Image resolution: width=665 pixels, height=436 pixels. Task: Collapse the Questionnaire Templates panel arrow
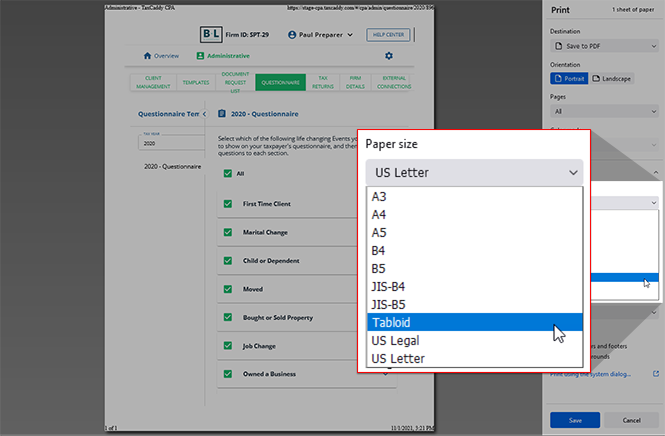205,114
